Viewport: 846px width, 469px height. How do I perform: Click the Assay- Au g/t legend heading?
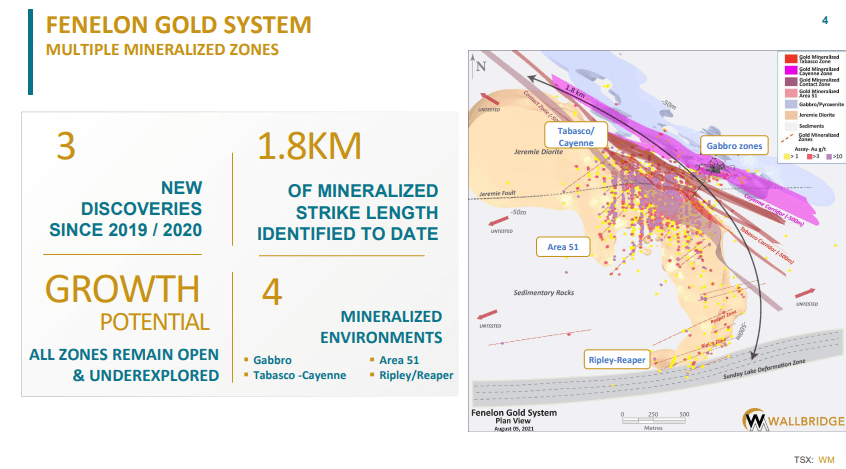810,149
